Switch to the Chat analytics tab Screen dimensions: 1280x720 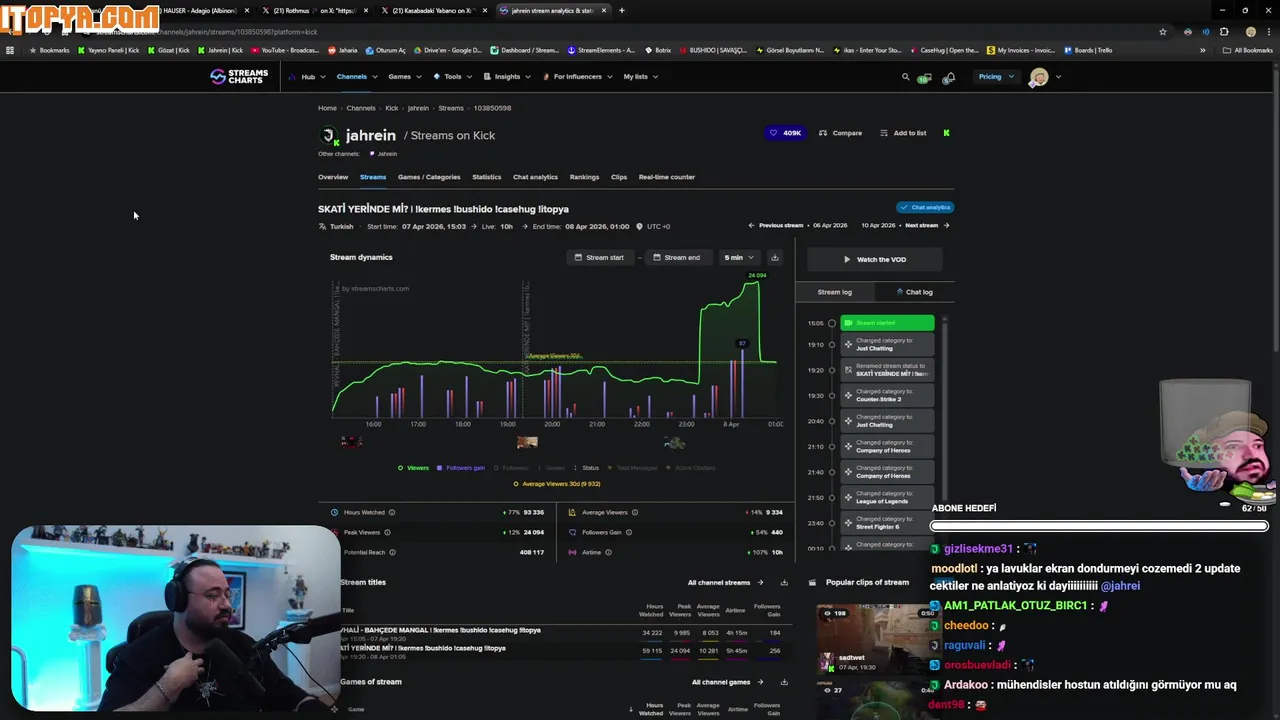click(535, 177)
